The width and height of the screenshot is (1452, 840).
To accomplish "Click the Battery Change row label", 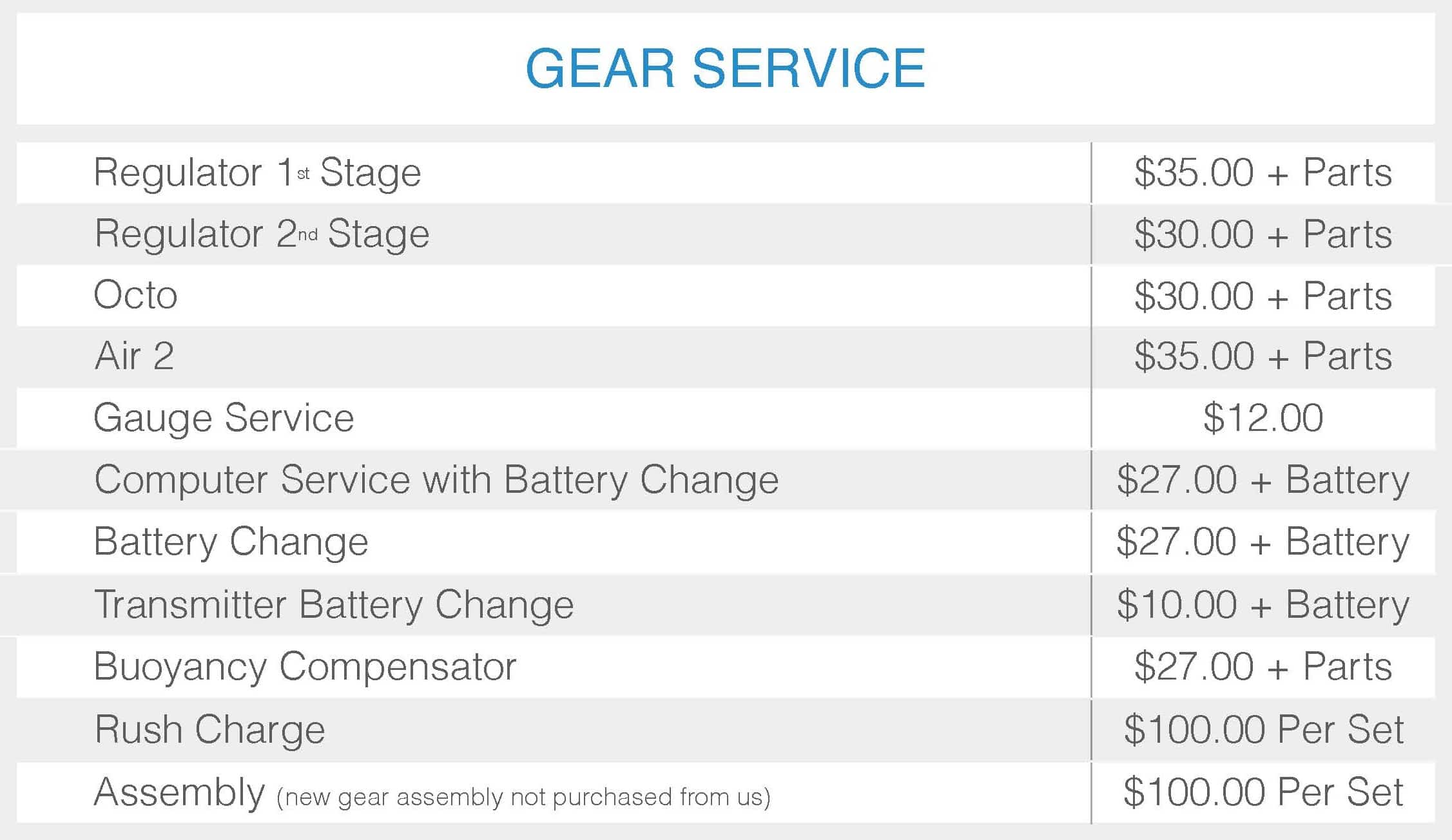I will pyautogui.click(x=231, y=542).
